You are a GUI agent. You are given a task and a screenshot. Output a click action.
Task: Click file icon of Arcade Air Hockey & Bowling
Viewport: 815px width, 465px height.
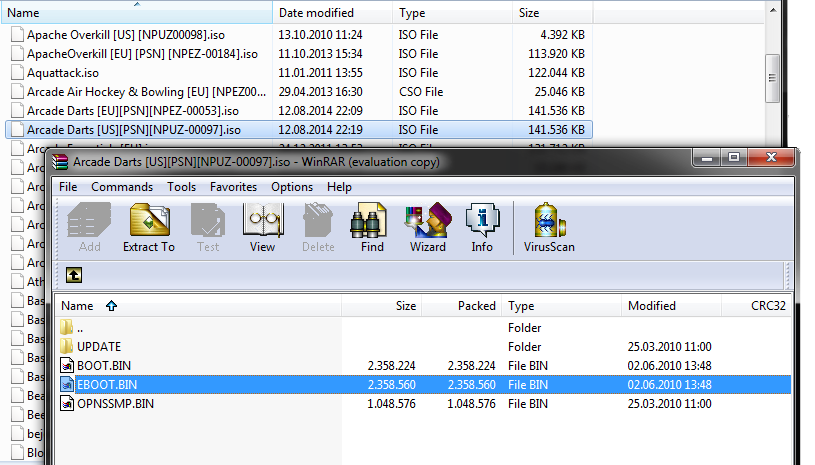18,92
